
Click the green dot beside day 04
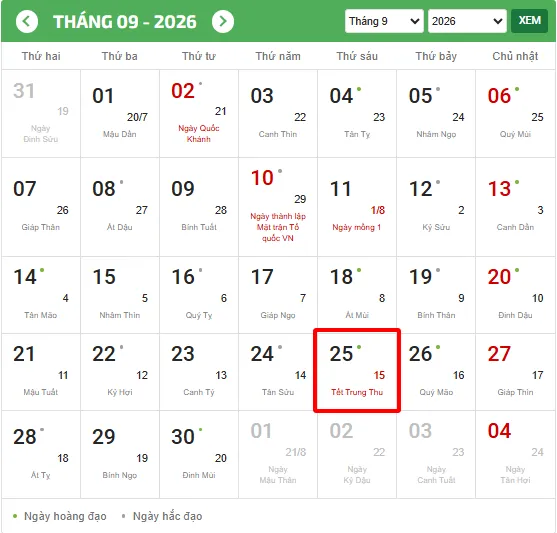tap(359, 89)
